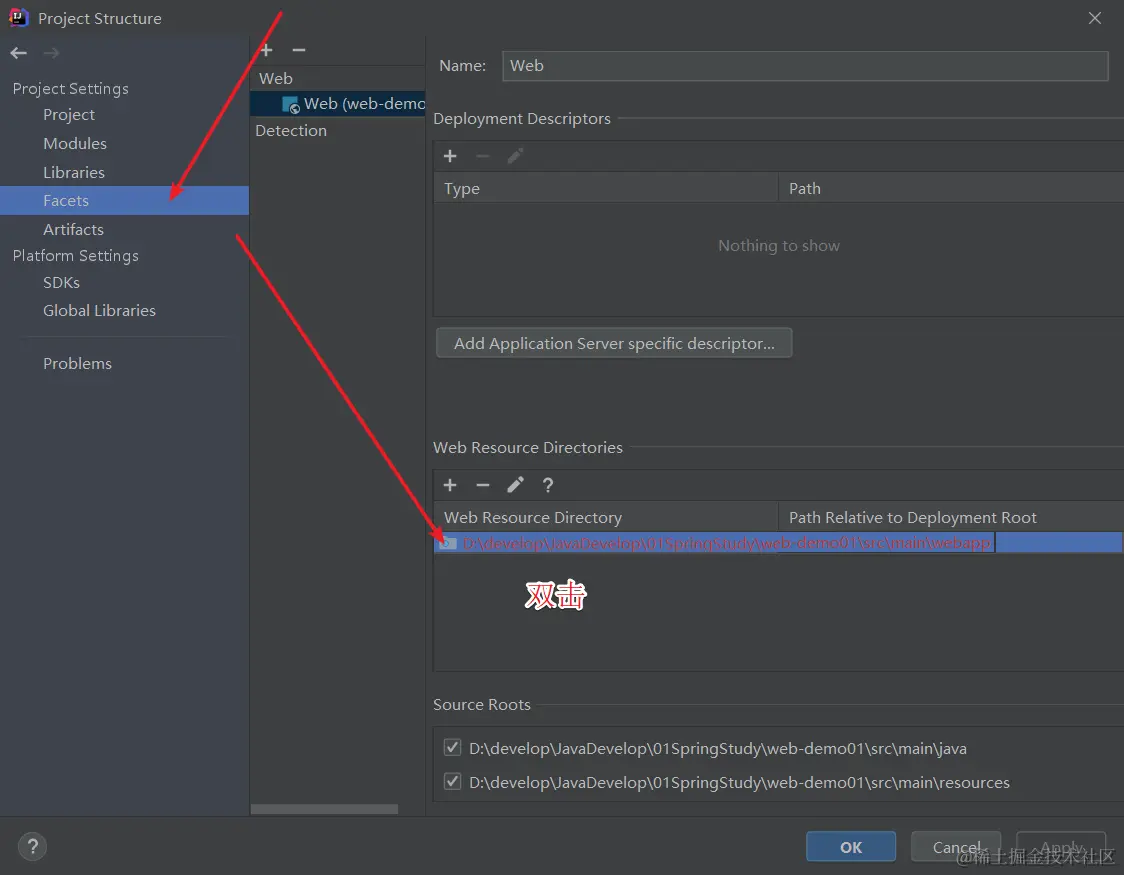Remove a deployment descriptor with the minus icon
This screenshot has width=1124, height=875.
click(483, 156)
